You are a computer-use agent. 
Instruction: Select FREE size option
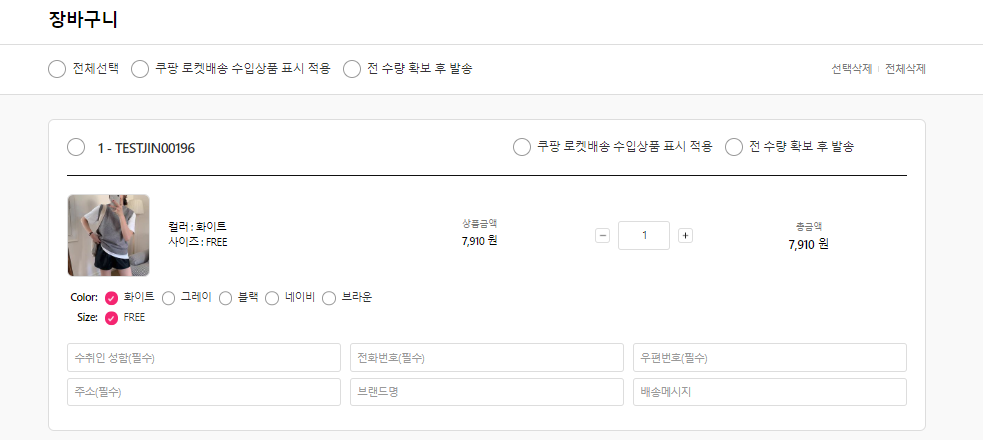[x=112, y=318]
